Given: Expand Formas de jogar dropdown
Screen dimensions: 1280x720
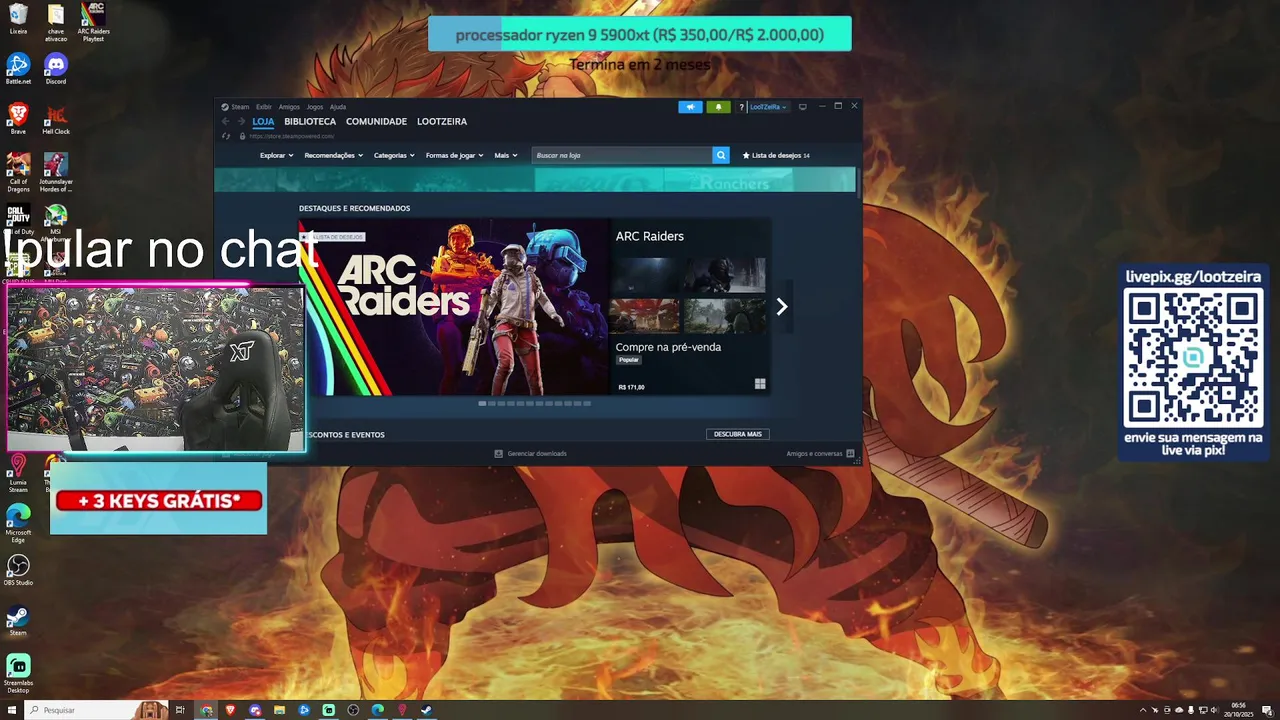Looking at the screenshot, I should coord(454,155).
